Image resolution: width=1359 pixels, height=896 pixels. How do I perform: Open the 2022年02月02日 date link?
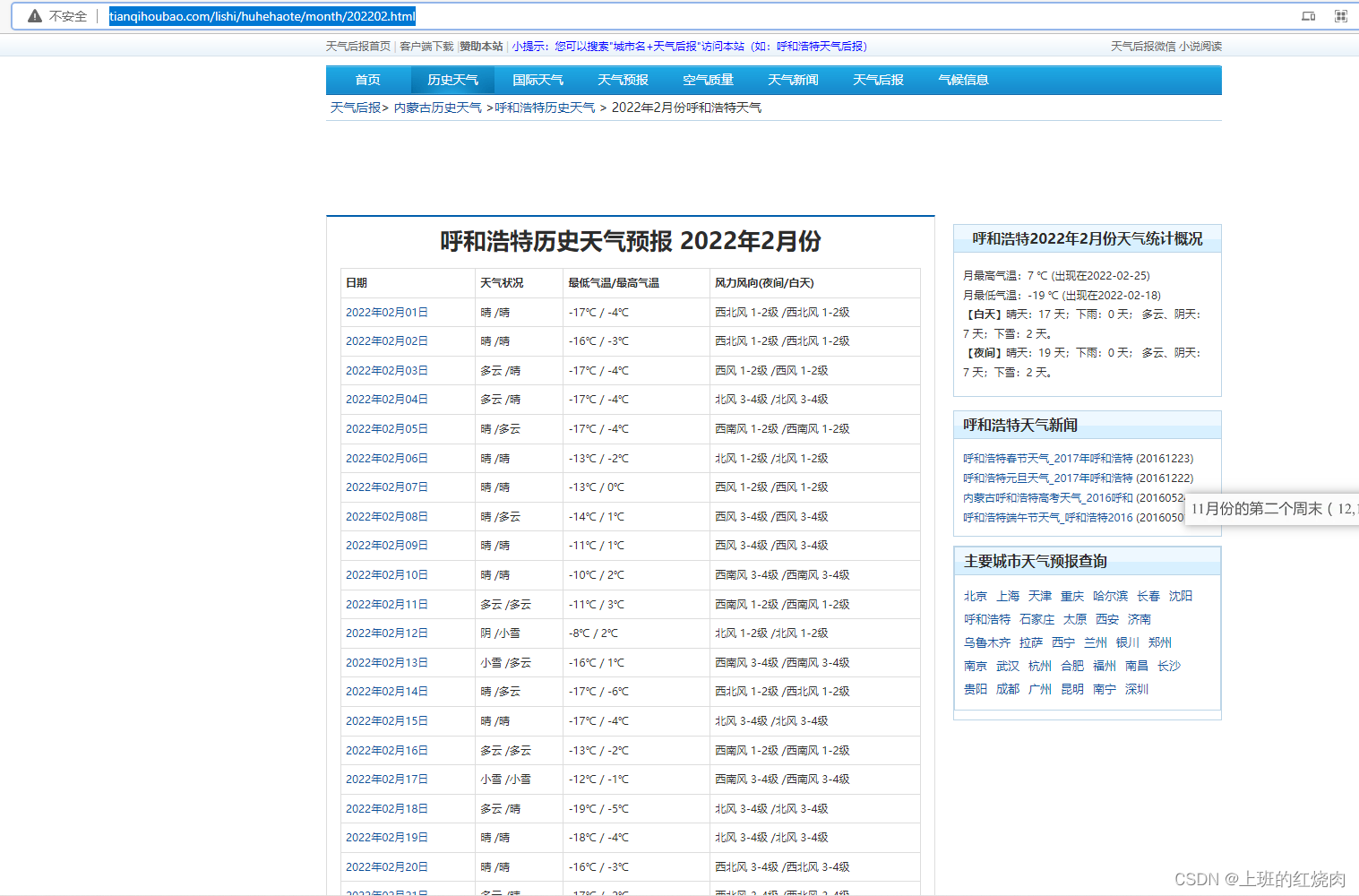click(x=387, y=341)
